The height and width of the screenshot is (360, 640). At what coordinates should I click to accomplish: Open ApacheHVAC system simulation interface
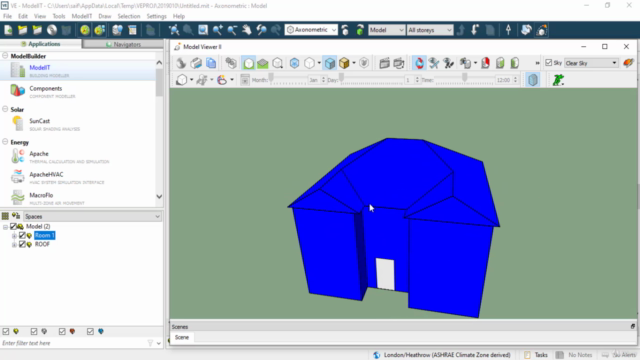pyautogui.click(x=78, y=178)
